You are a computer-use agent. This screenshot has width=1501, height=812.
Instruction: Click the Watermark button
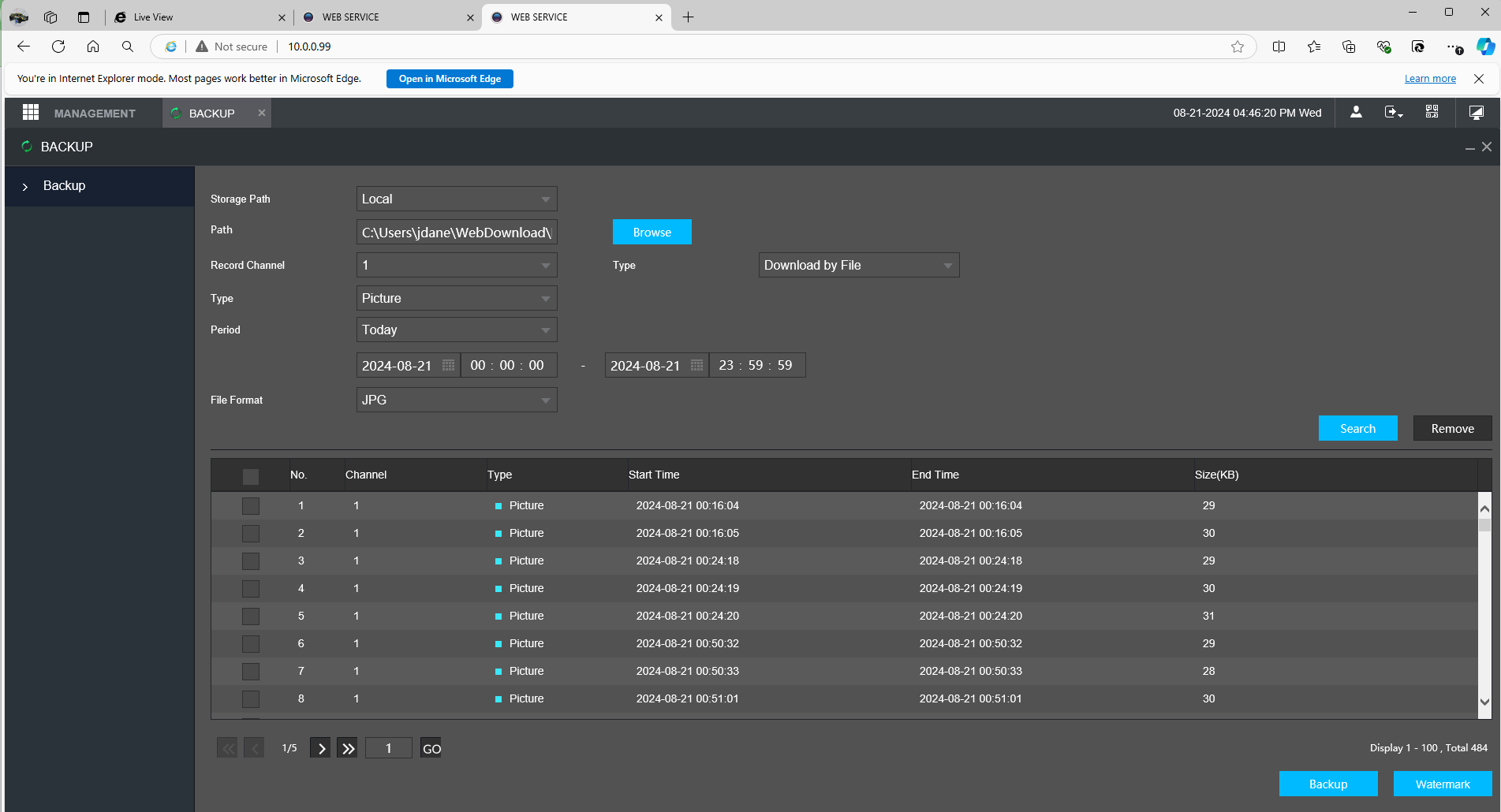1443,784
